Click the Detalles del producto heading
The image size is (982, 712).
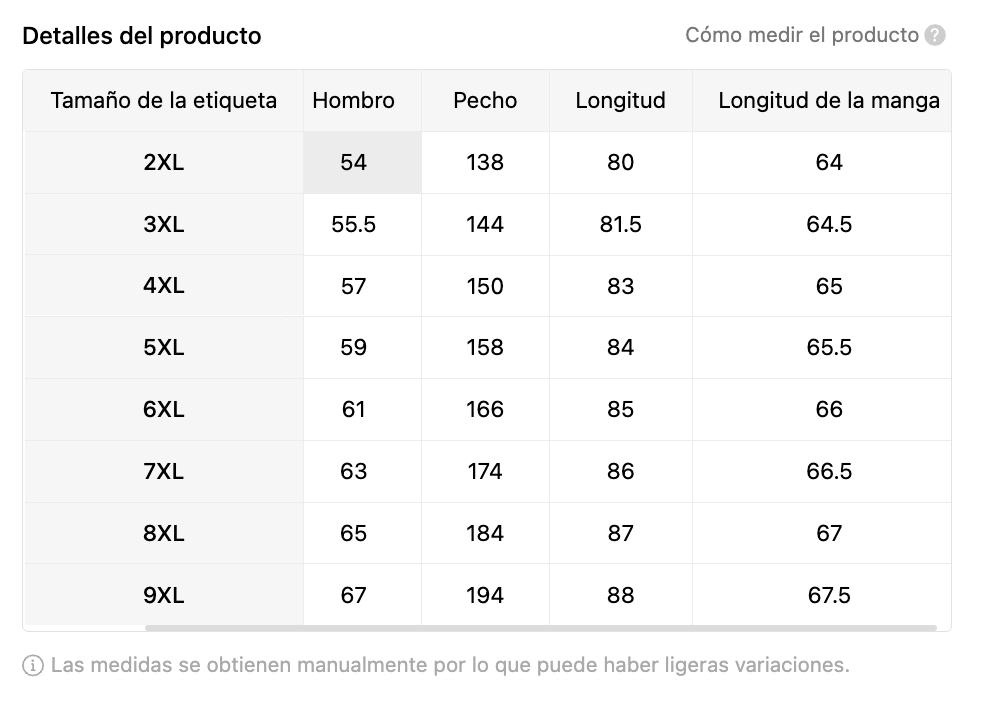point(142,36)
